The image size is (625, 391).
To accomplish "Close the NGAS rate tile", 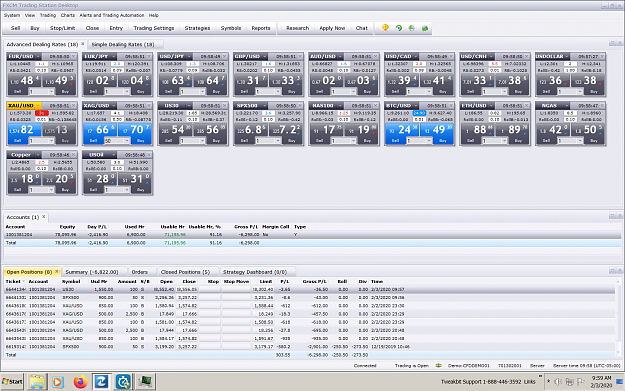I will pyautogui.click(x=602, y=106).
